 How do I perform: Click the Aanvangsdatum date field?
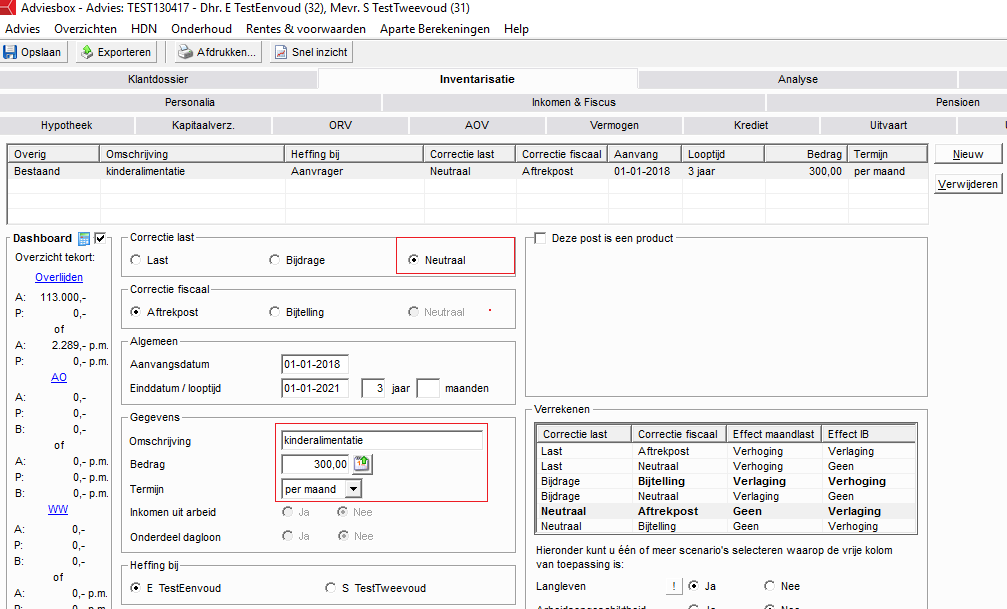pyautogui.click(x=315, y=364)
